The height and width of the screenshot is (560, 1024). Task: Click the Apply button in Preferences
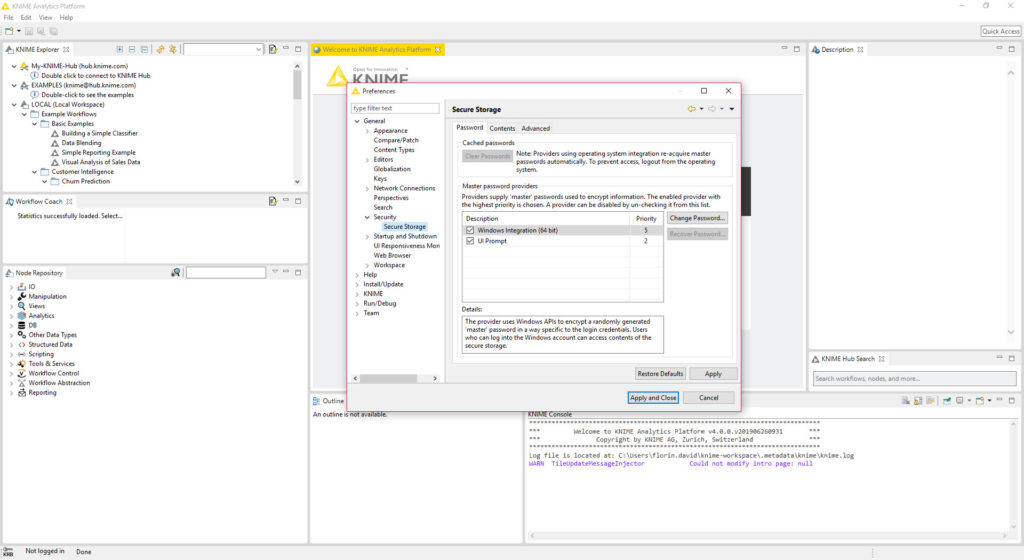click(x=713, y=373)
